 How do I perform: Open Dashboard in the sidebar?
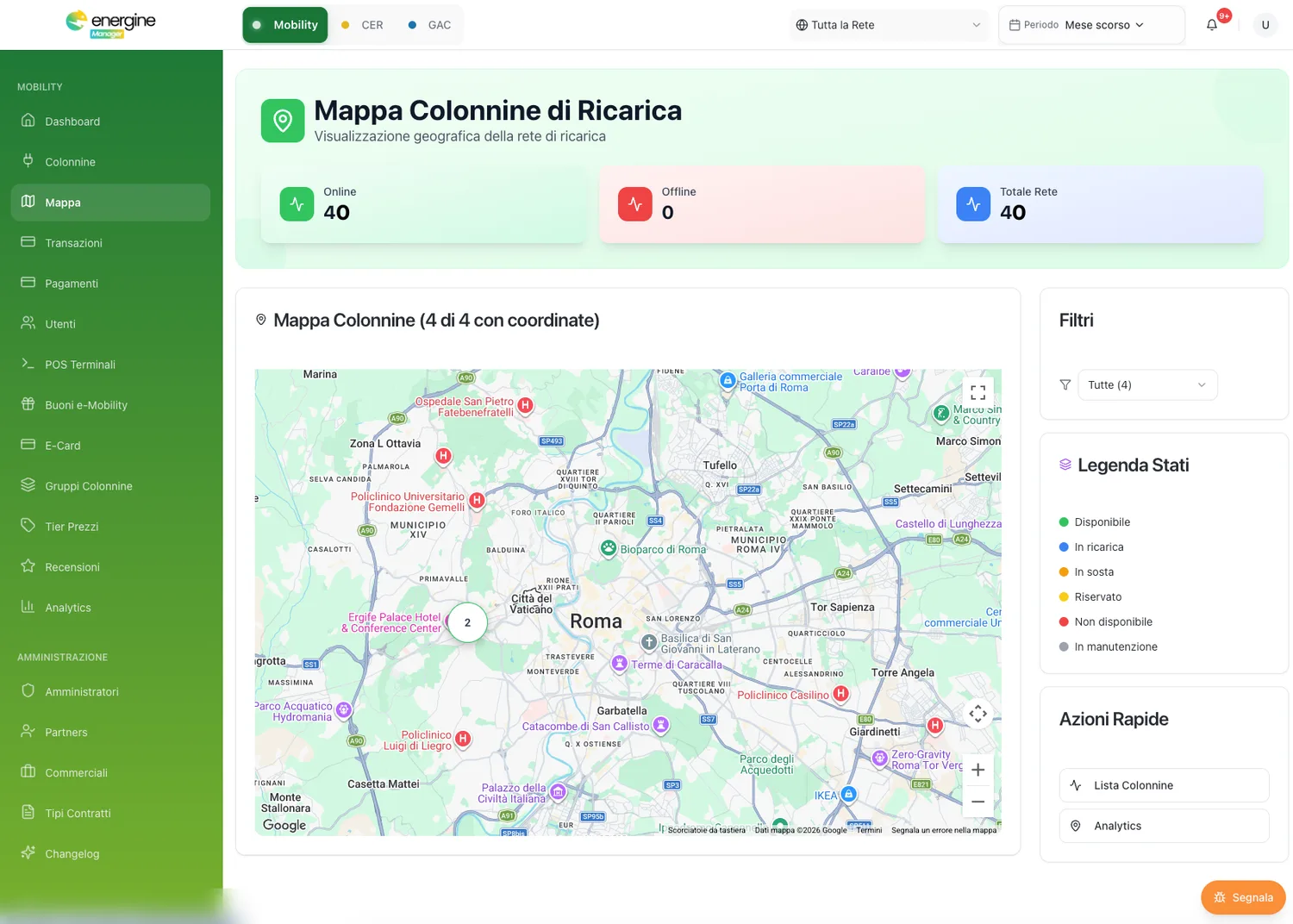point(110,122)
